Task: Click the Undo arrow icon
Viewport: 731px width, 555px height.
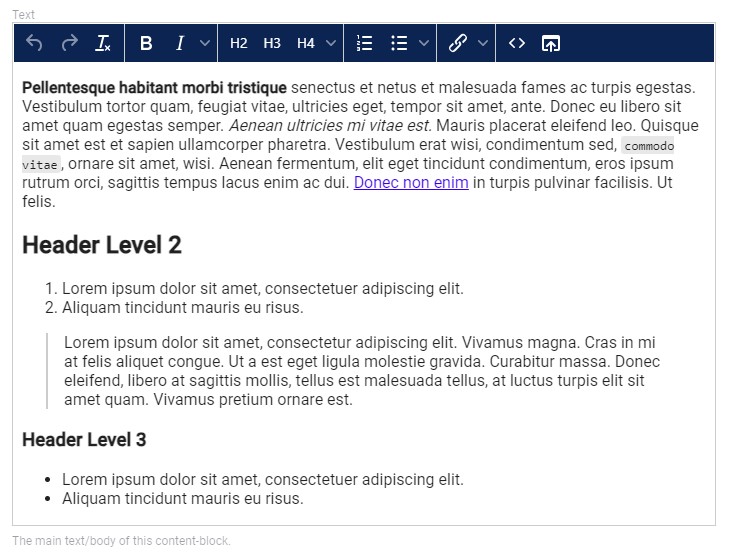Action: (x=35, y=43)
